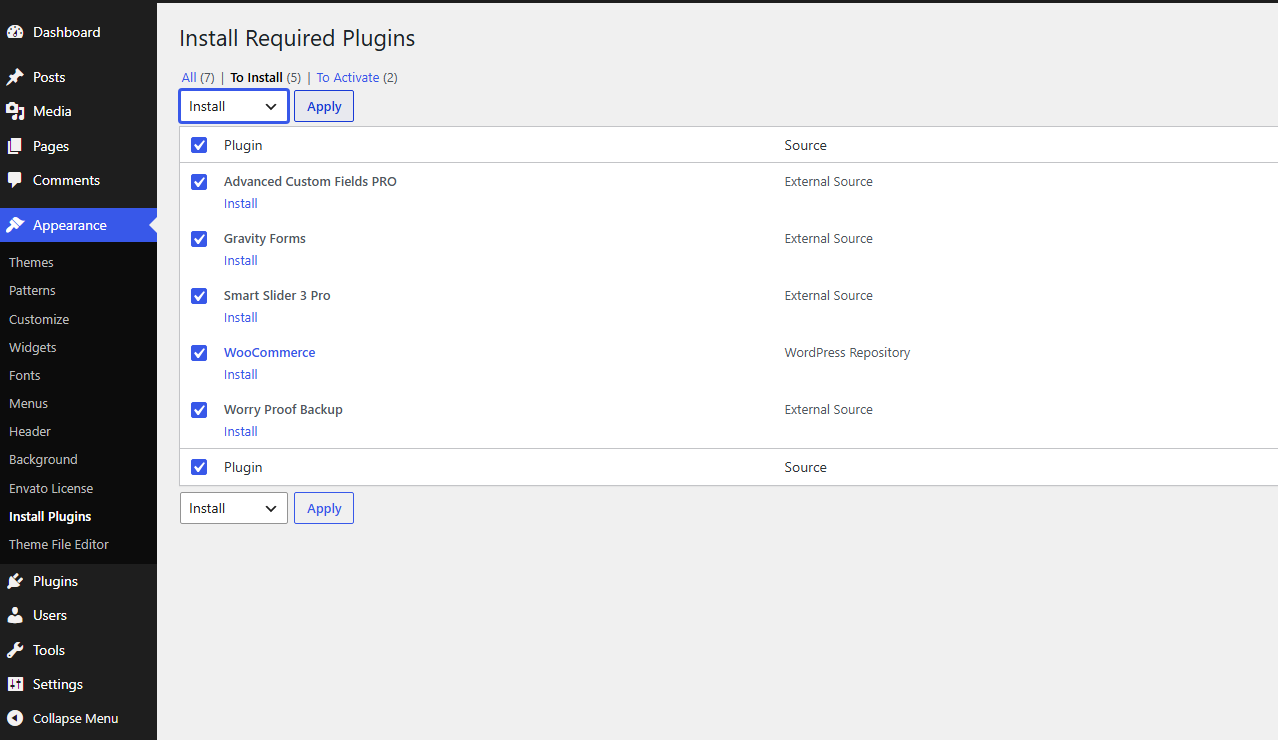Image resolution: width=1278 pixels, height=740 pixels.
Task: Click the Pages icon in sidebar
Action: pyautogui.click(x=15, y=146)
